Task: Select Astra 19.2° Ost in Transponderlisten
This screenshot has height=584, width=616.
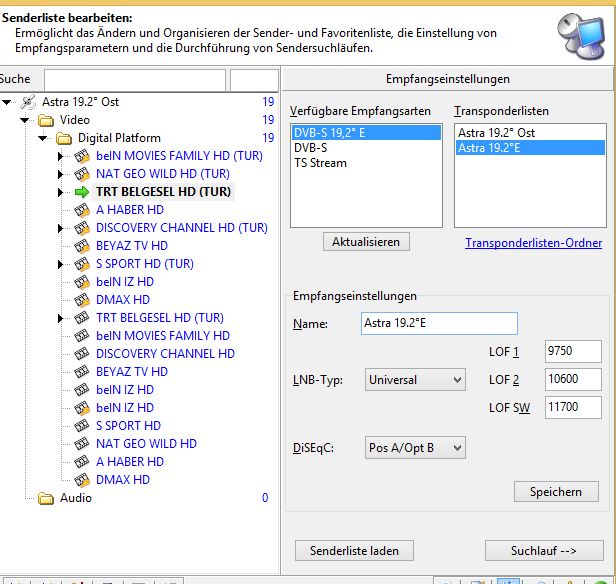Action: click(497, 133)
